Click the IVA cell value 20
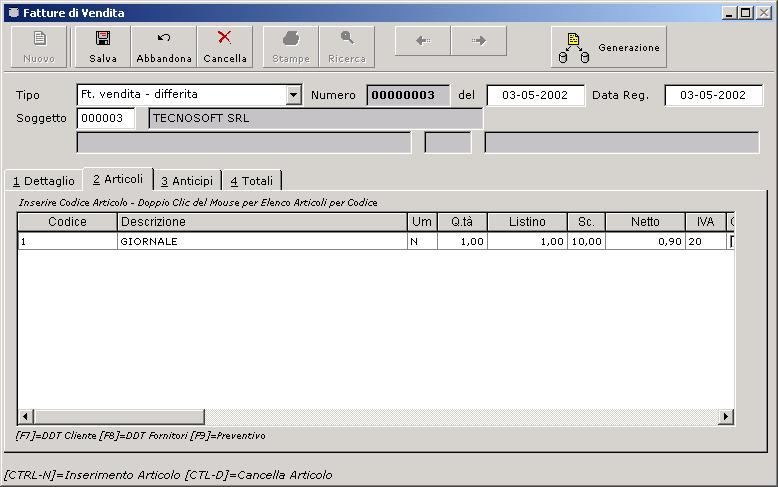The width and height of the screenshot is (778, 487). point(706,242)
